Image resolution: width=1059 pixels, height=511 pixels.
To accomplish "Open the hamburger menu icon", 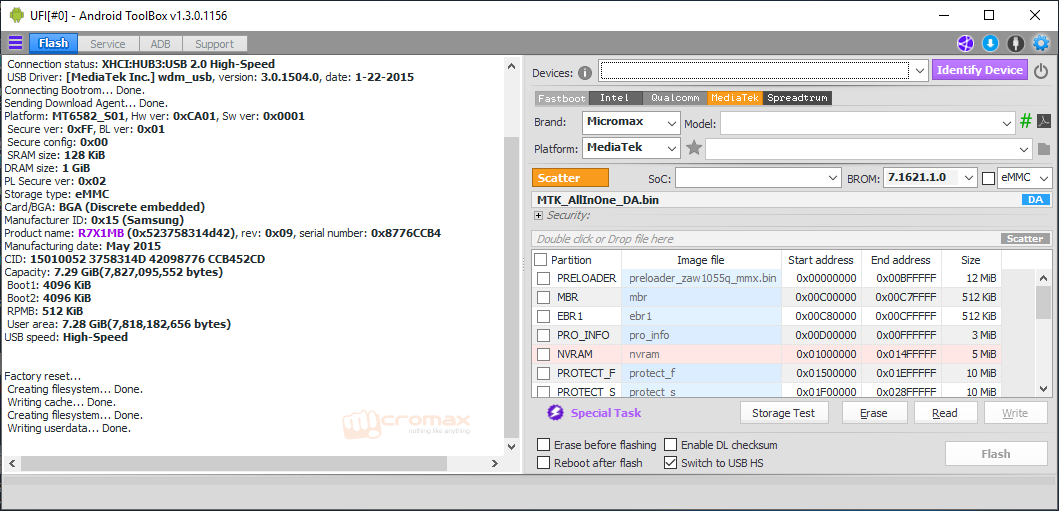I will pyautogui.click(x=15, y=43).
